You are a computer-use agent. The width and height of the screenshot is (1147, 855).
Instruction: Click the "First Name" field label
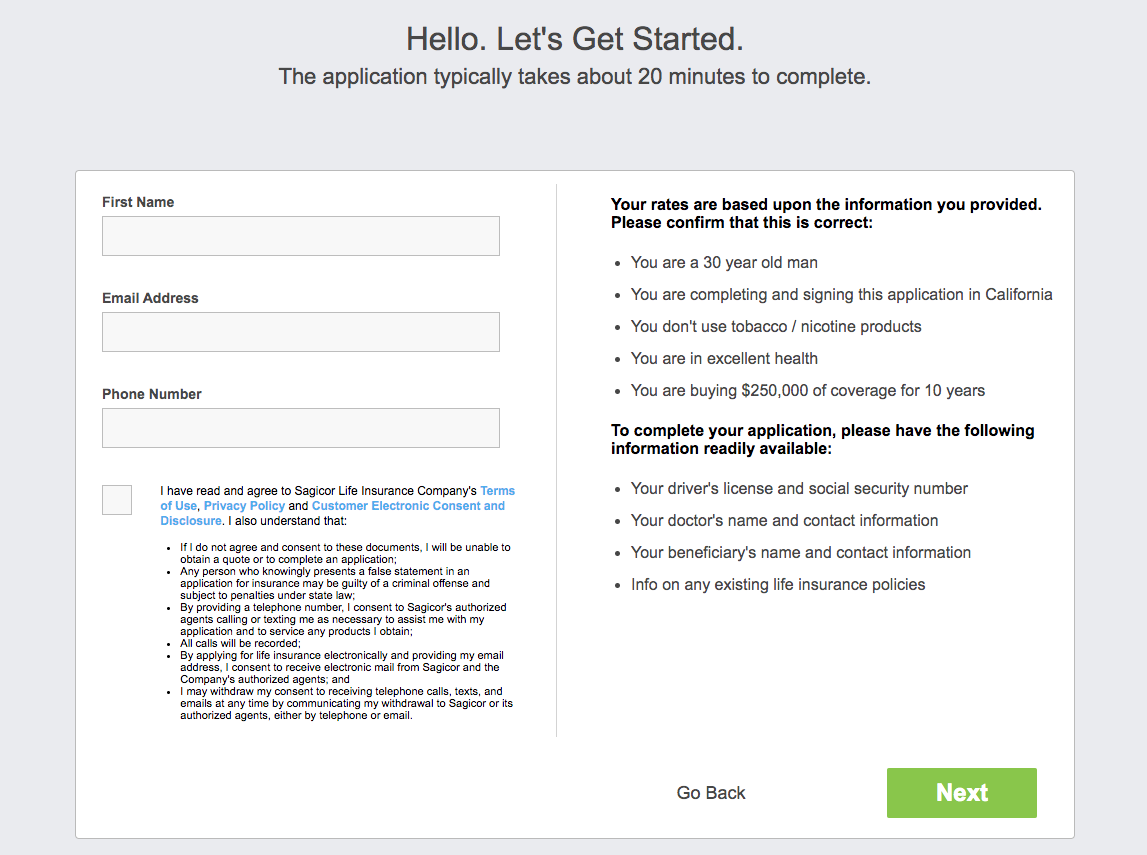coord(138,202)
